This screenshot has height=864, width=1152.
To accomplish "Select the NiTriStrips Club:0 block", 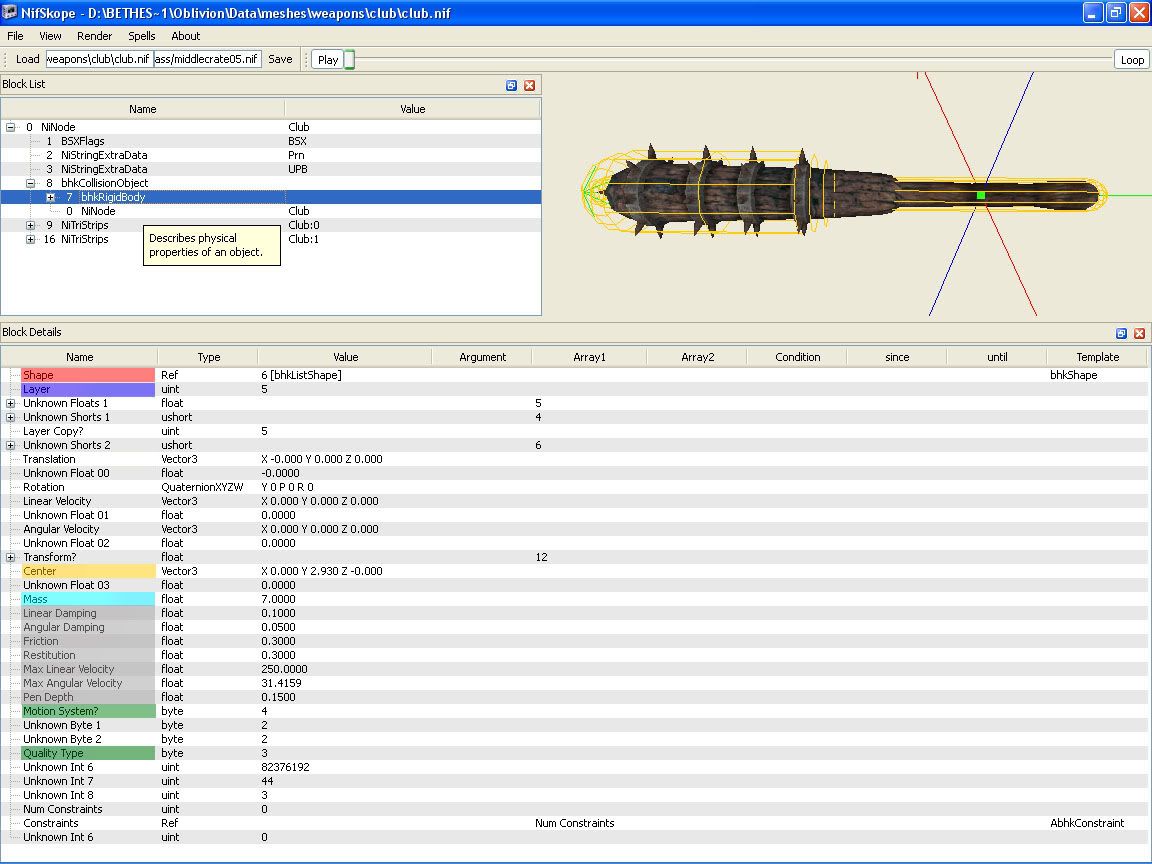I will [x=84, y=225].
